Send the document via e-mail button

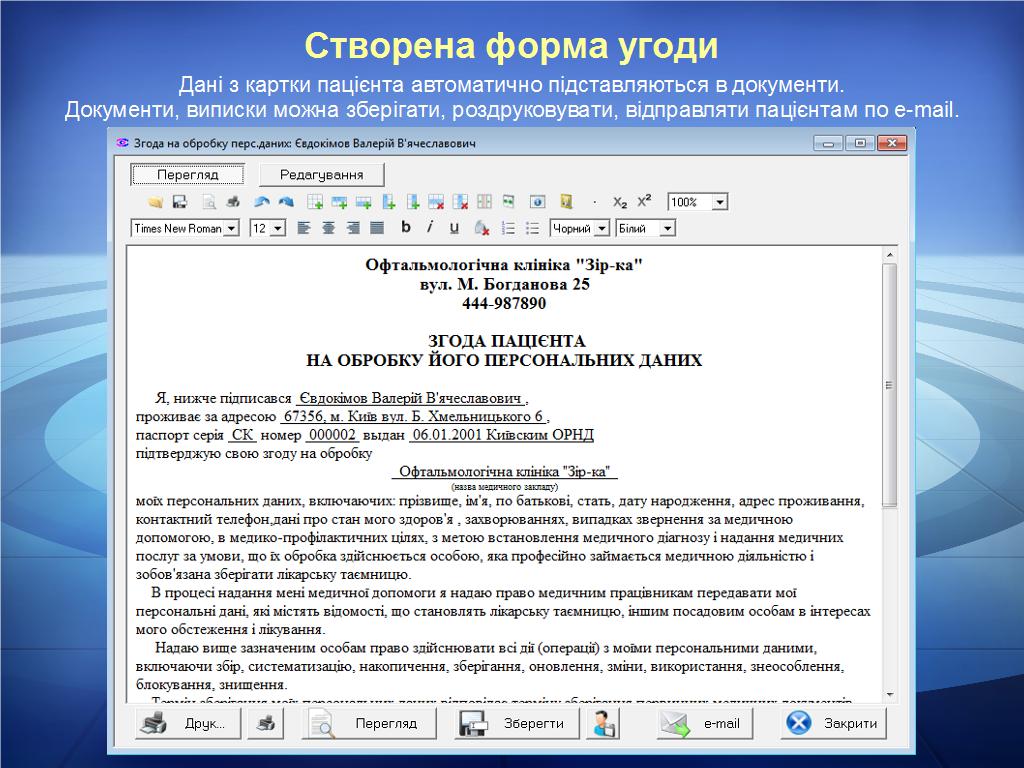point(701,723)
